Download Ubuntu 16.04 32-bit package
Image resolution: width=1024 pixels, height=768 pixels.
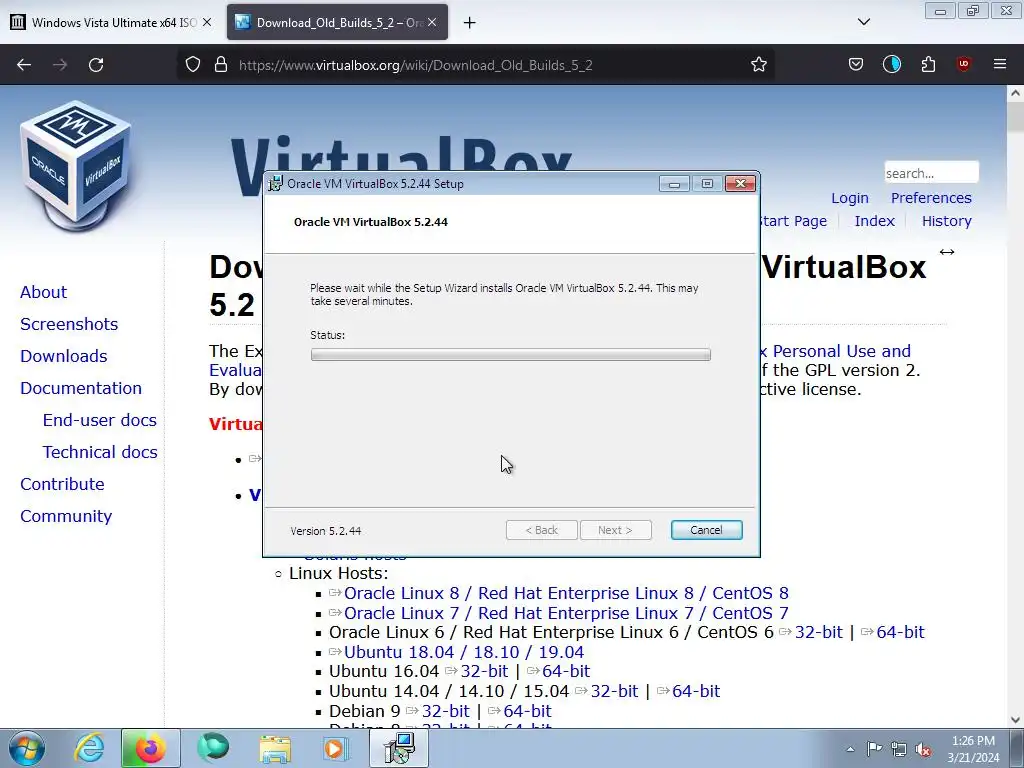click(484, 671)
